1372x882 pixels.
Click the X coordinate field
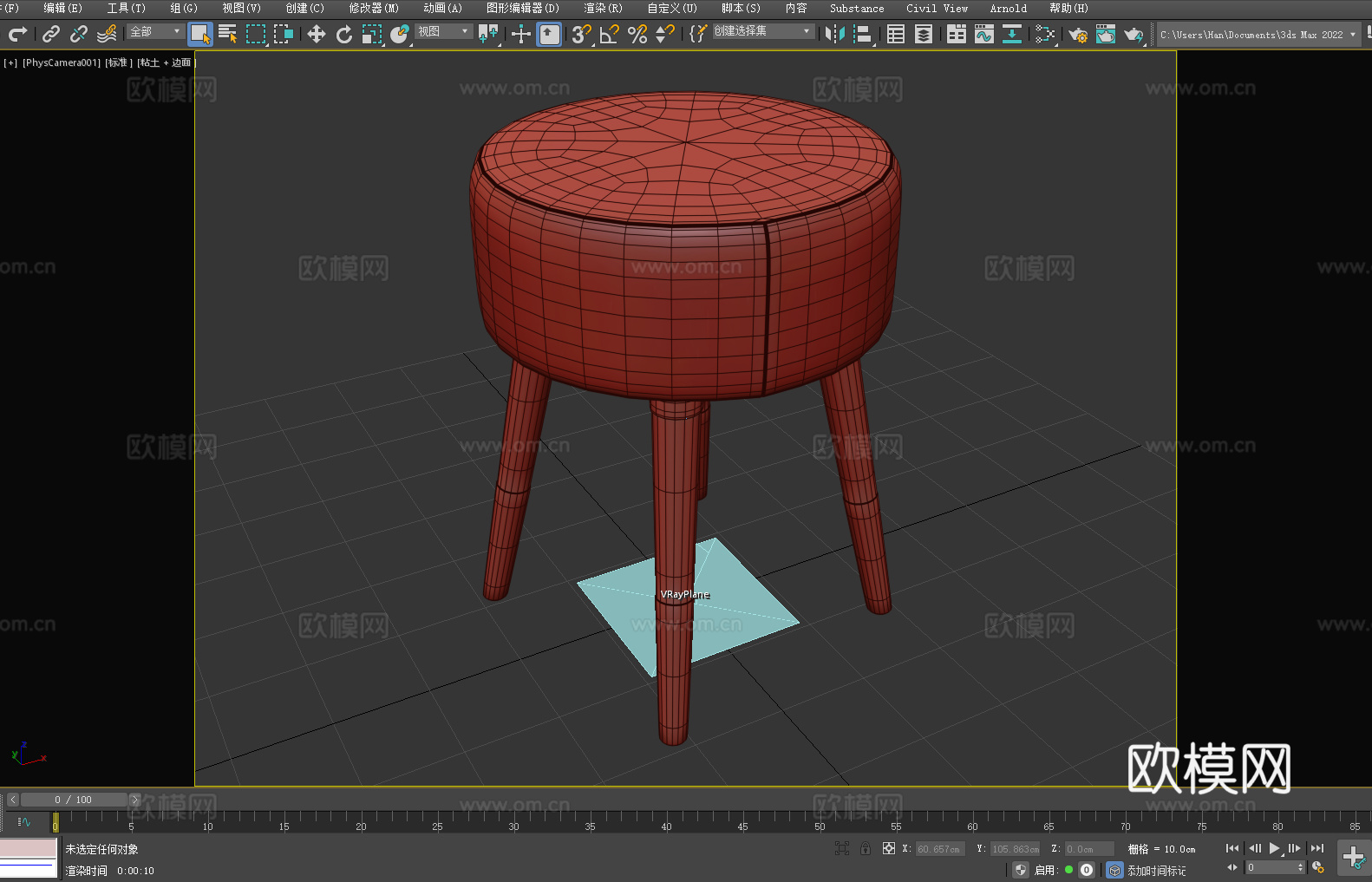click(940, 849)
